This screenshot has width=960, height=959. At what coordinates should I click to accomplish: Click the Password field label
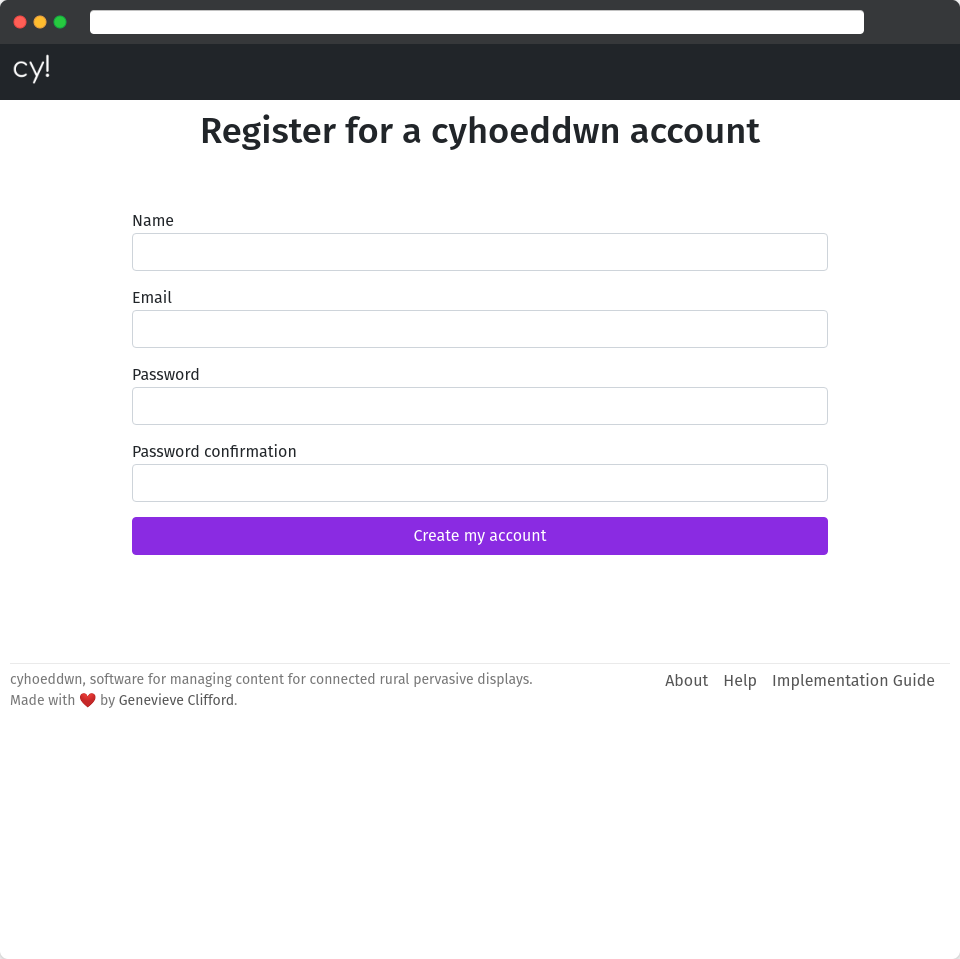(166, 375)
